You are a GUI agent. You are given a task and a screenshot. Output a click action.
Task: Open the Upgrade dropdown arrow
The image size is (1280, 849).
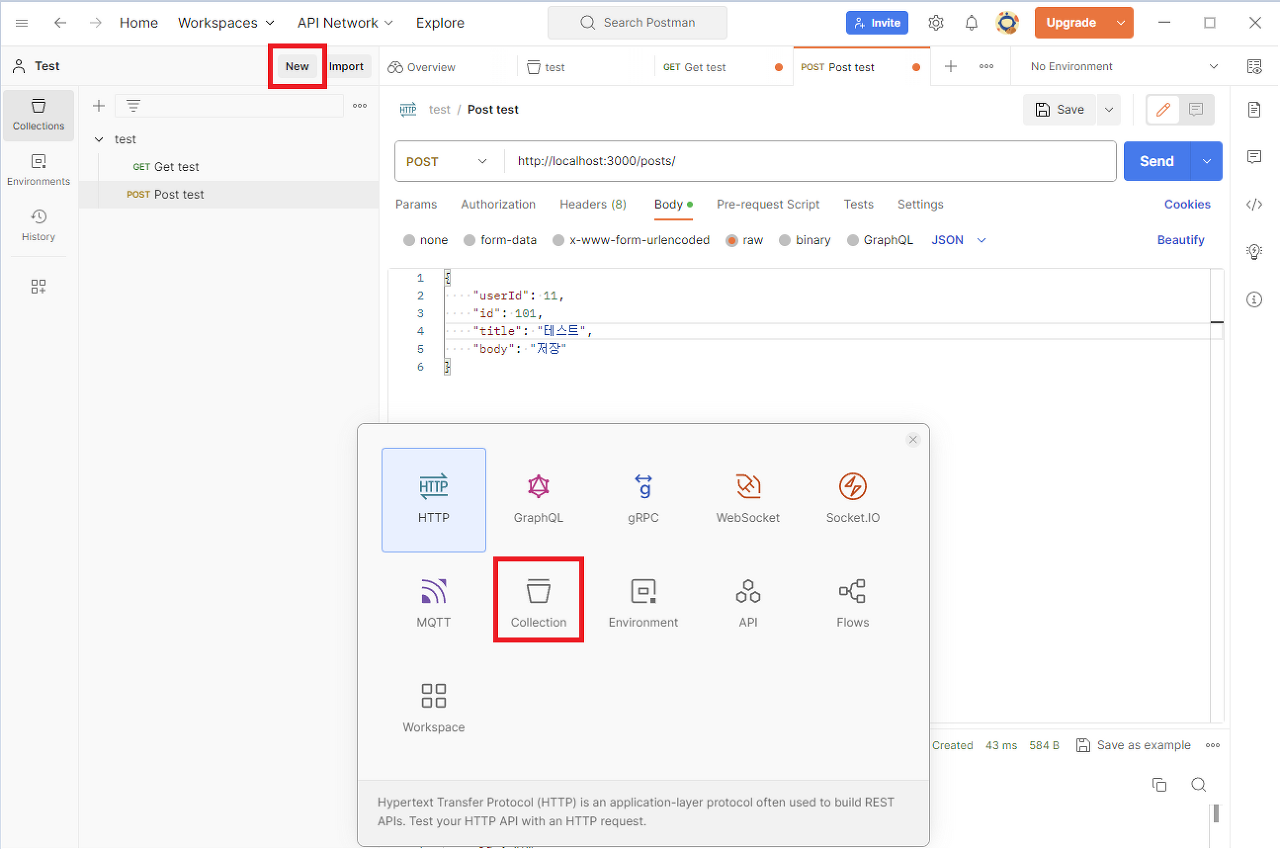(x=1121, y=22)
